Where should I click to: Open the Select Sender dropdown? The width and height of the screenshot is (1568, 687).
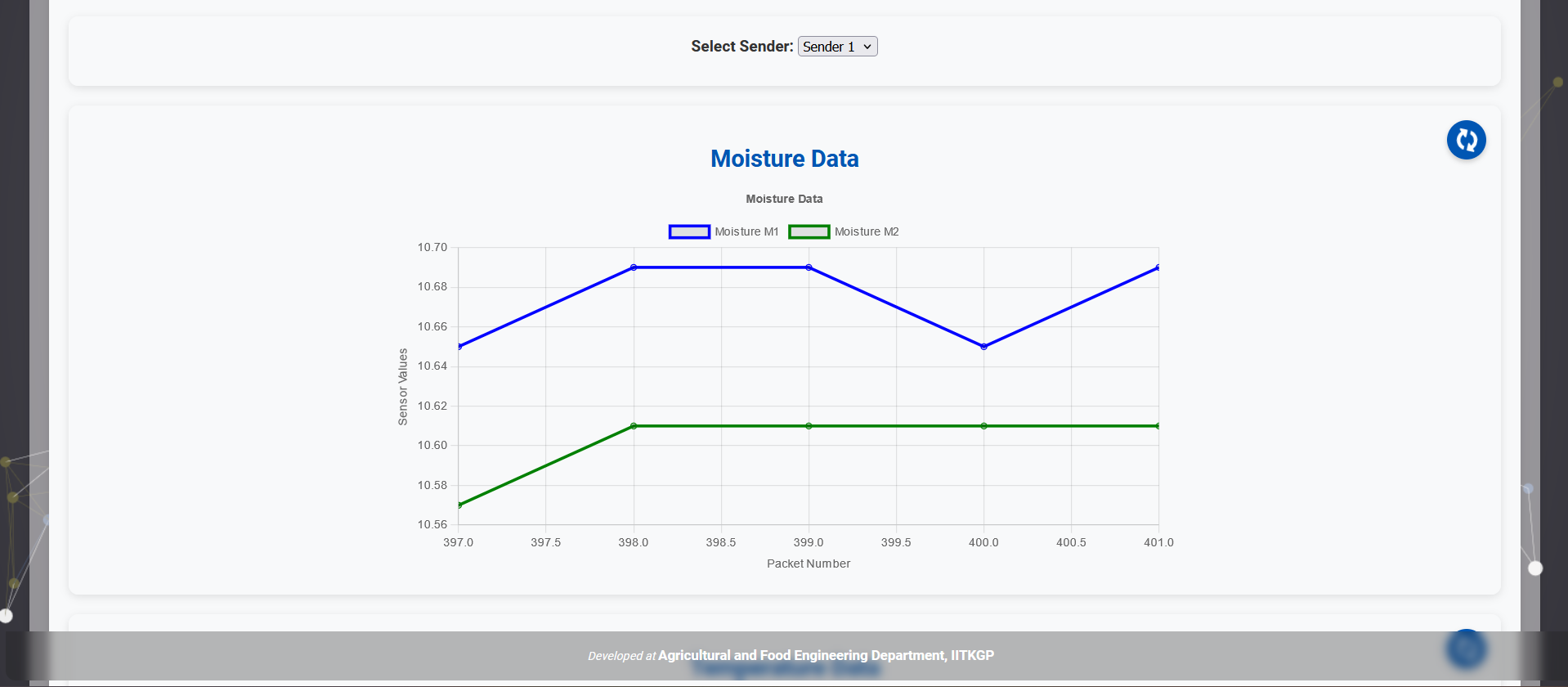pyautogui.click(x=837, y=47)
